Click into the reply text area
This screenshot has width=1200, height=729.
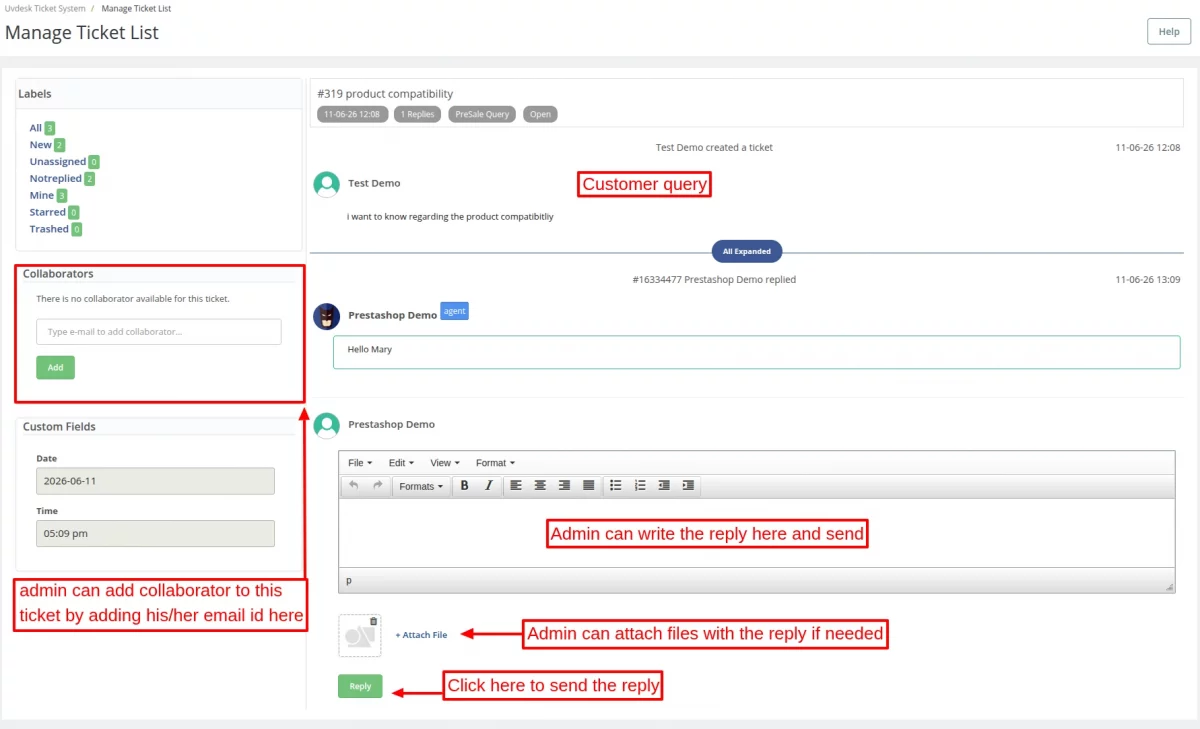[756, 533]
